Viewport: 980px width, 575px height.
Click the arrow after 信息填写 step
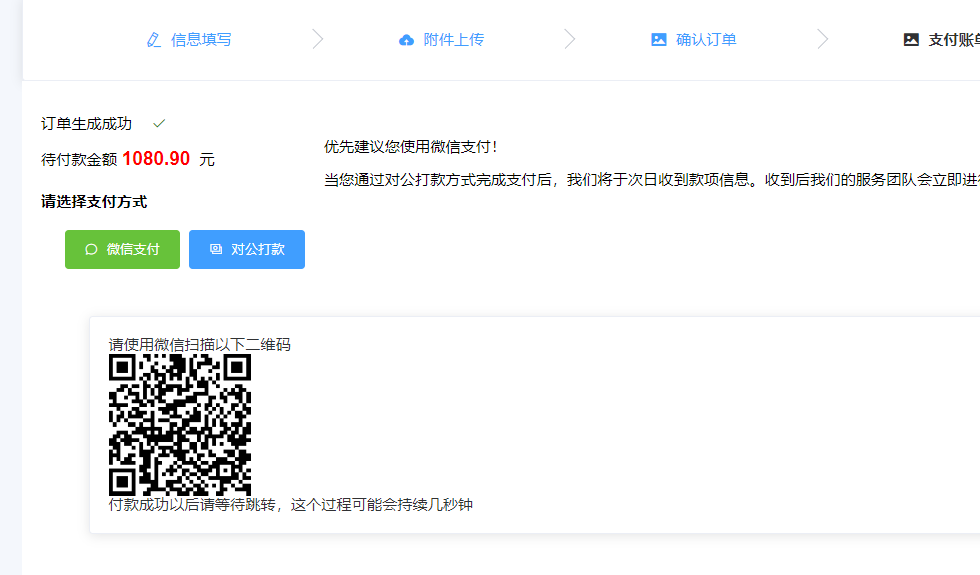tap(318, 39)
